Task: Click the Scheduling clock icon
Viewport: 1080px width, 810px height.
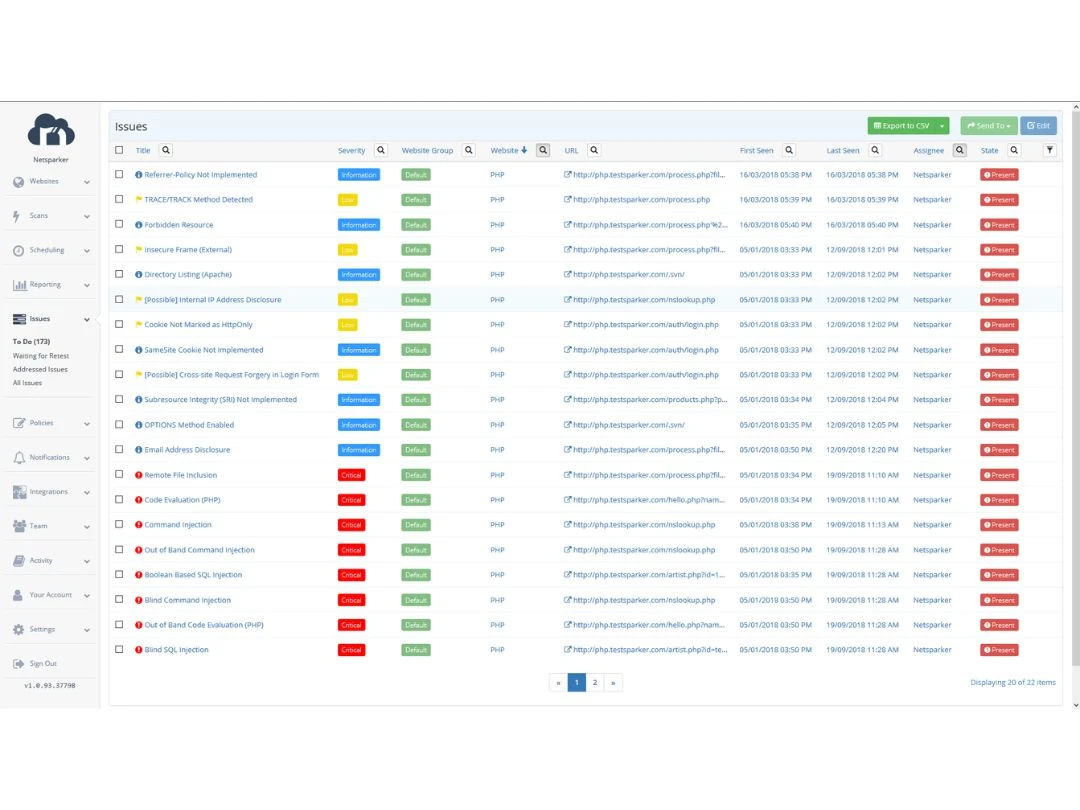Action: (19, 251)
